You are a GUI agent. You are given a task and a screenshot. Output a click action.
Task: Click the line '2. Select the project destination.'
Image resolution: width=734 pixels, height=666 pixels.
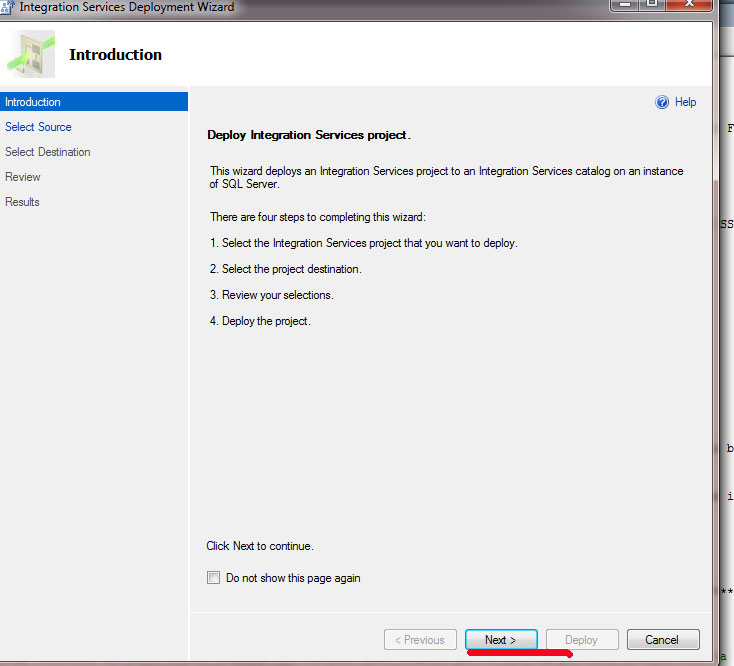[x=286, y=269]
